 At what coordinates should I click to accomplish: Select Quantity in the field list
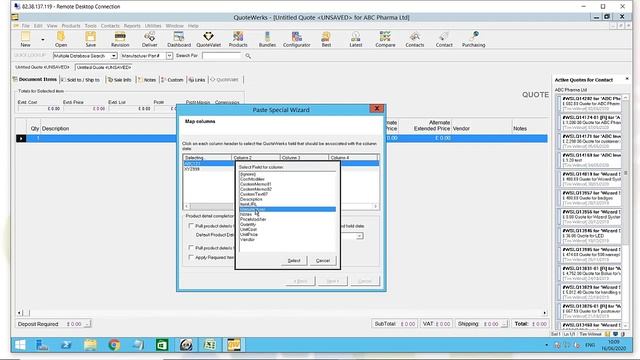[287, 224]
